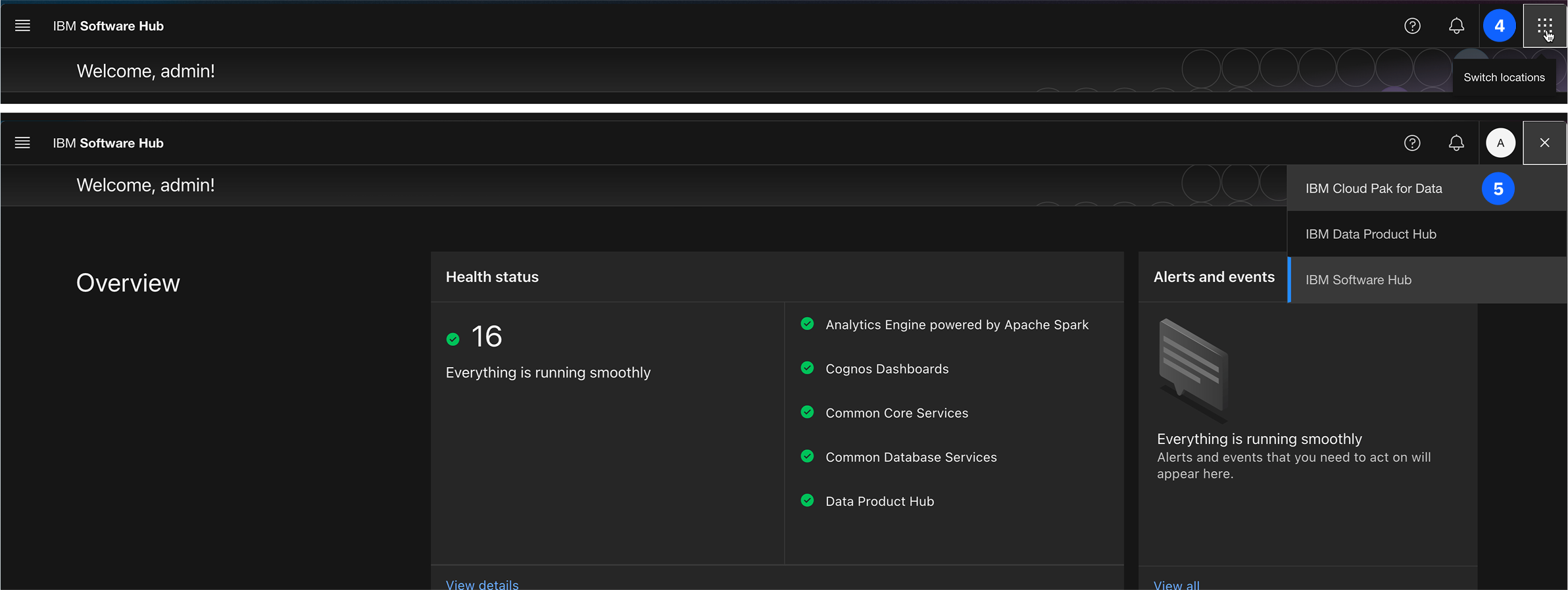Click the help icon in the upper header

[x=1412, y=26]
